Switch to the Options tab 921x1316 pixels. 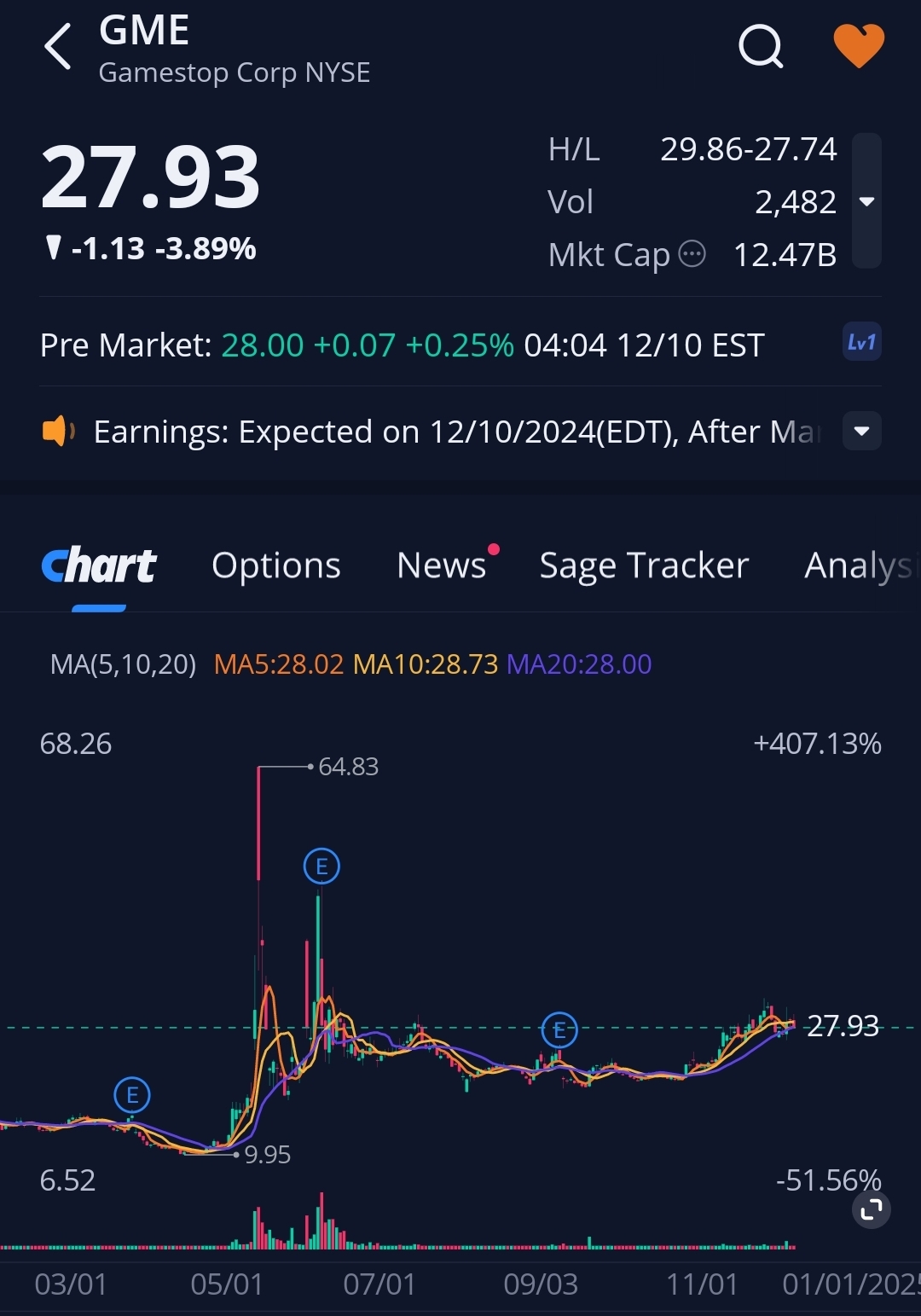[x=276, y=565]
